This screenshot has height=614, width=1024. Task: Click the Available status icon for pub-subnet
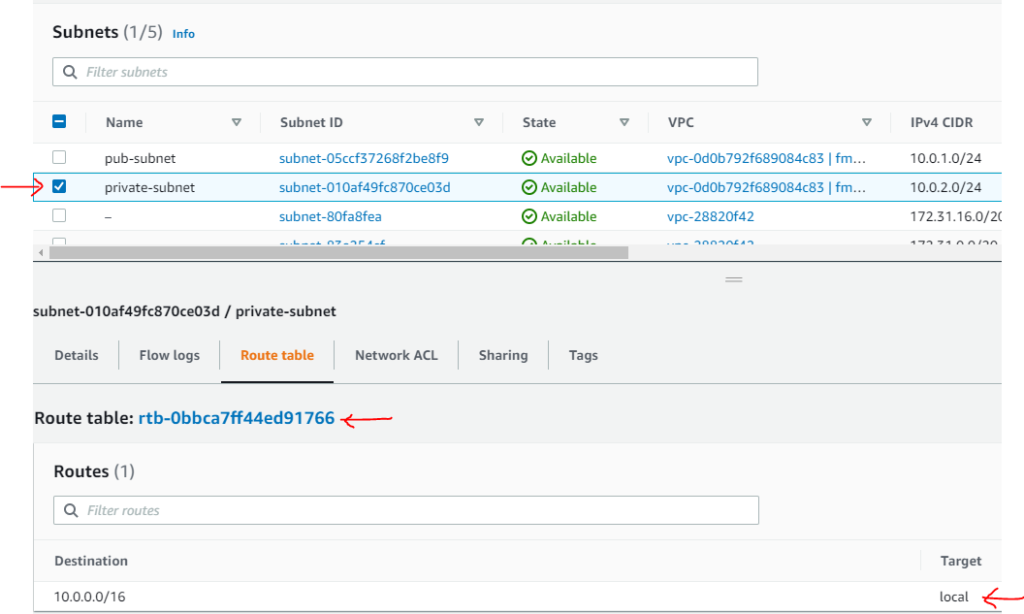[529, 158]
